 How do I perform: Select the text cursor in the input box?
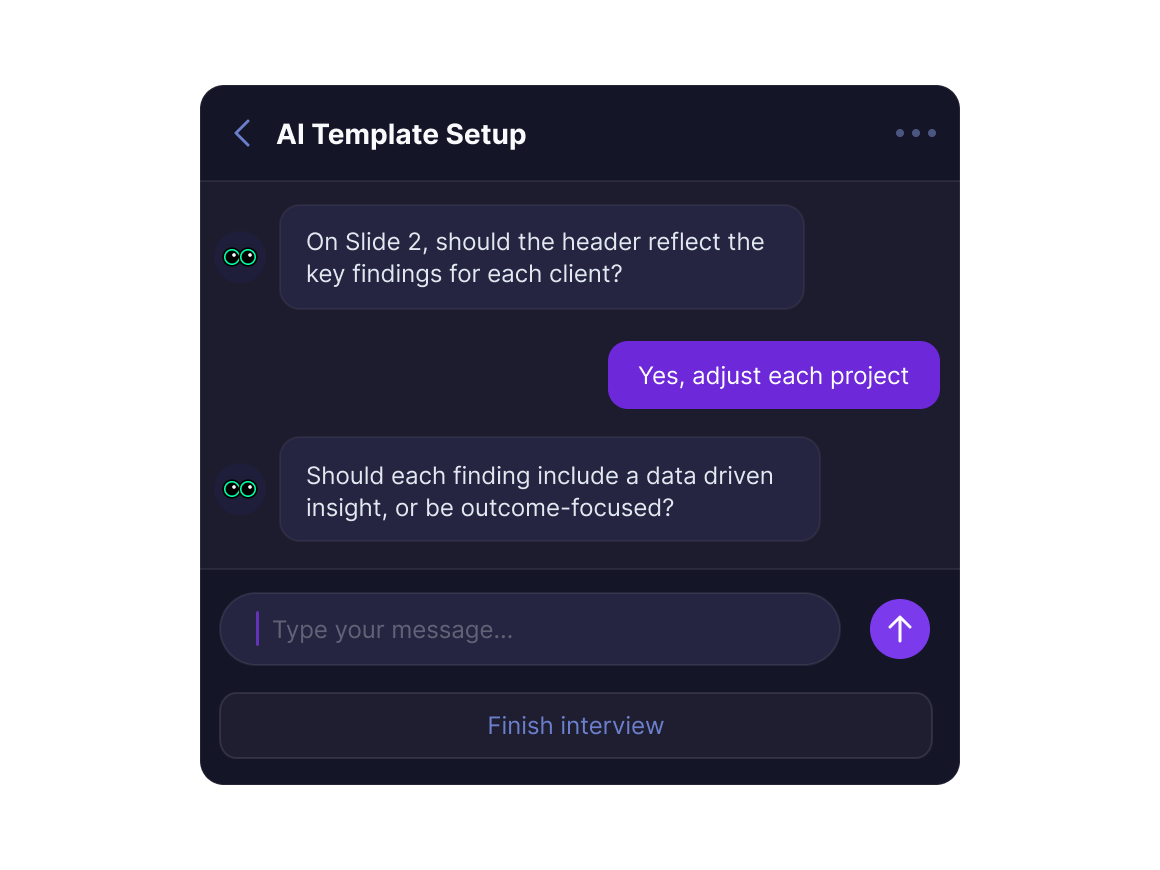coord(257,629)
